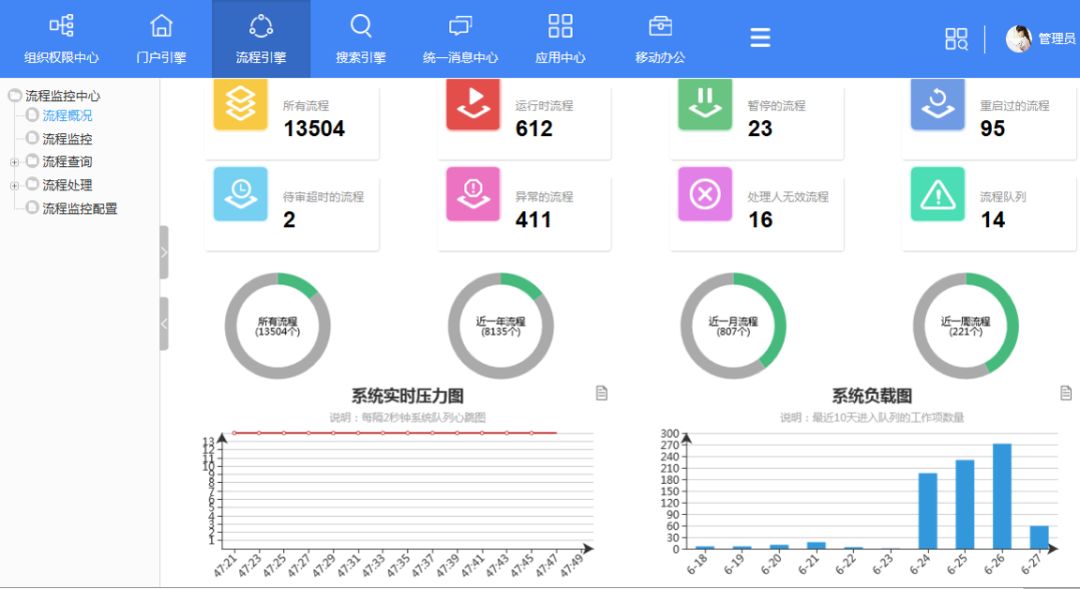Open the QR grid search icon in header

tap(956, 39)
